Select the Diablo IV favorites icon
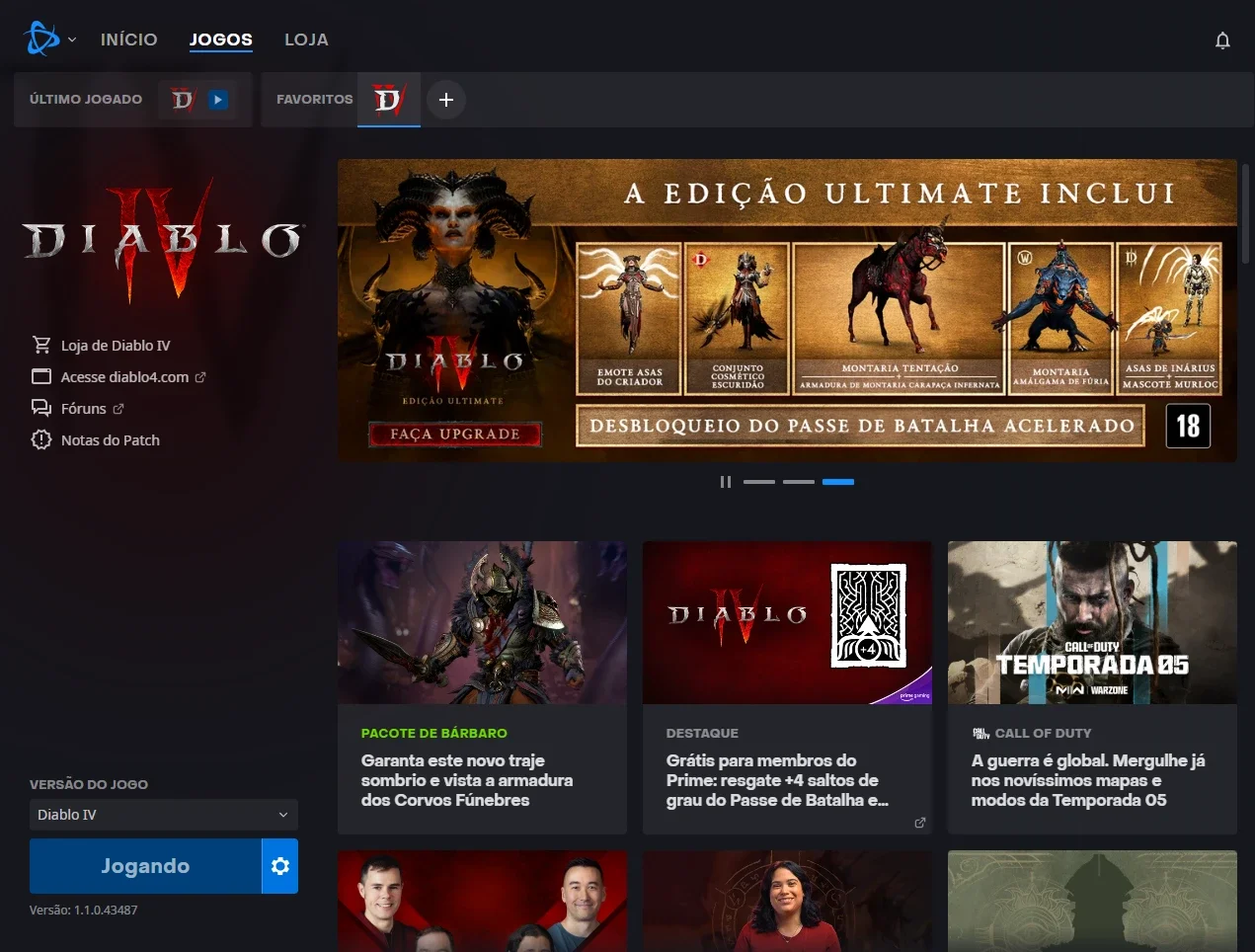This screenshot has width=1255, height=952. pyautogui.click(x=389, y=99)
